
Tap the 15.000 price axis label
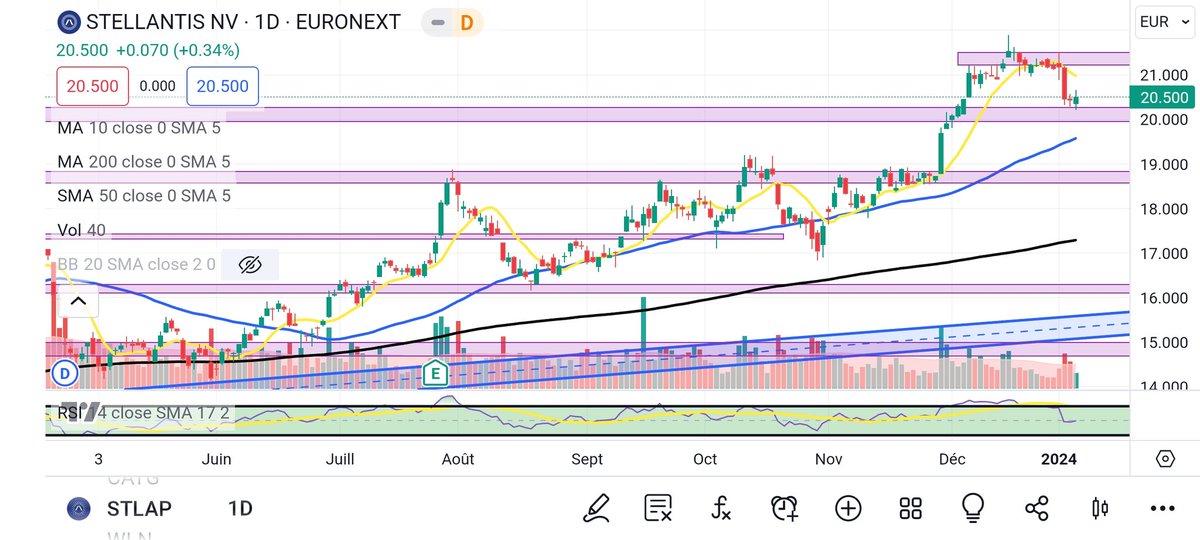coord(1162,342)
